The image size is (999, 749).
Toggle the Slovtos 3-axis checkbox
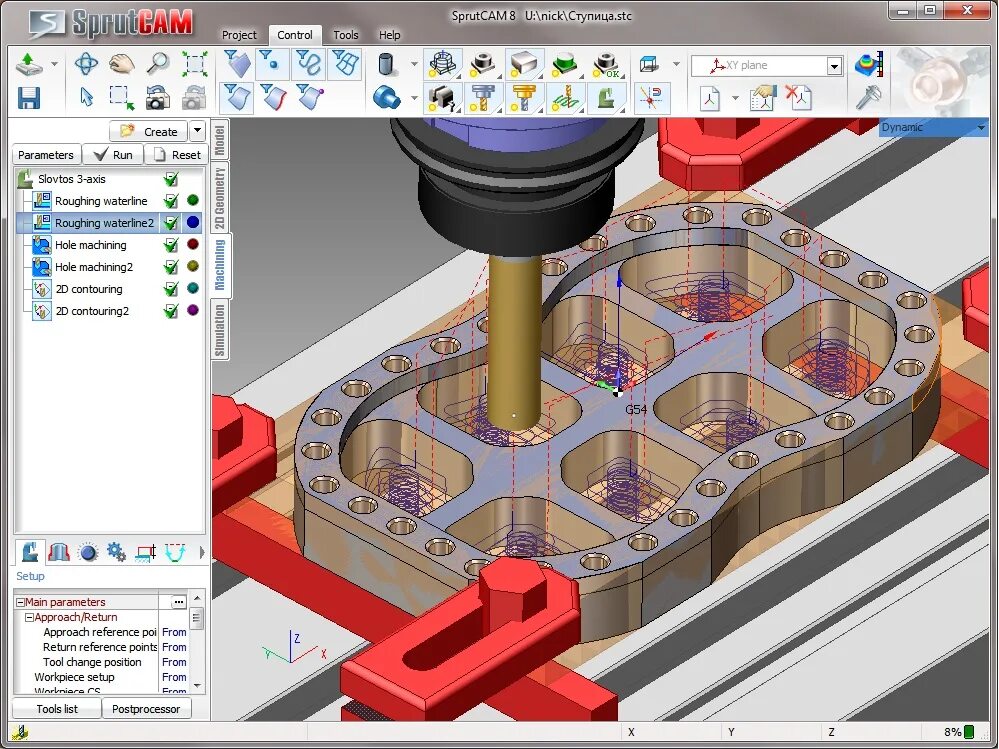[171, 179]
